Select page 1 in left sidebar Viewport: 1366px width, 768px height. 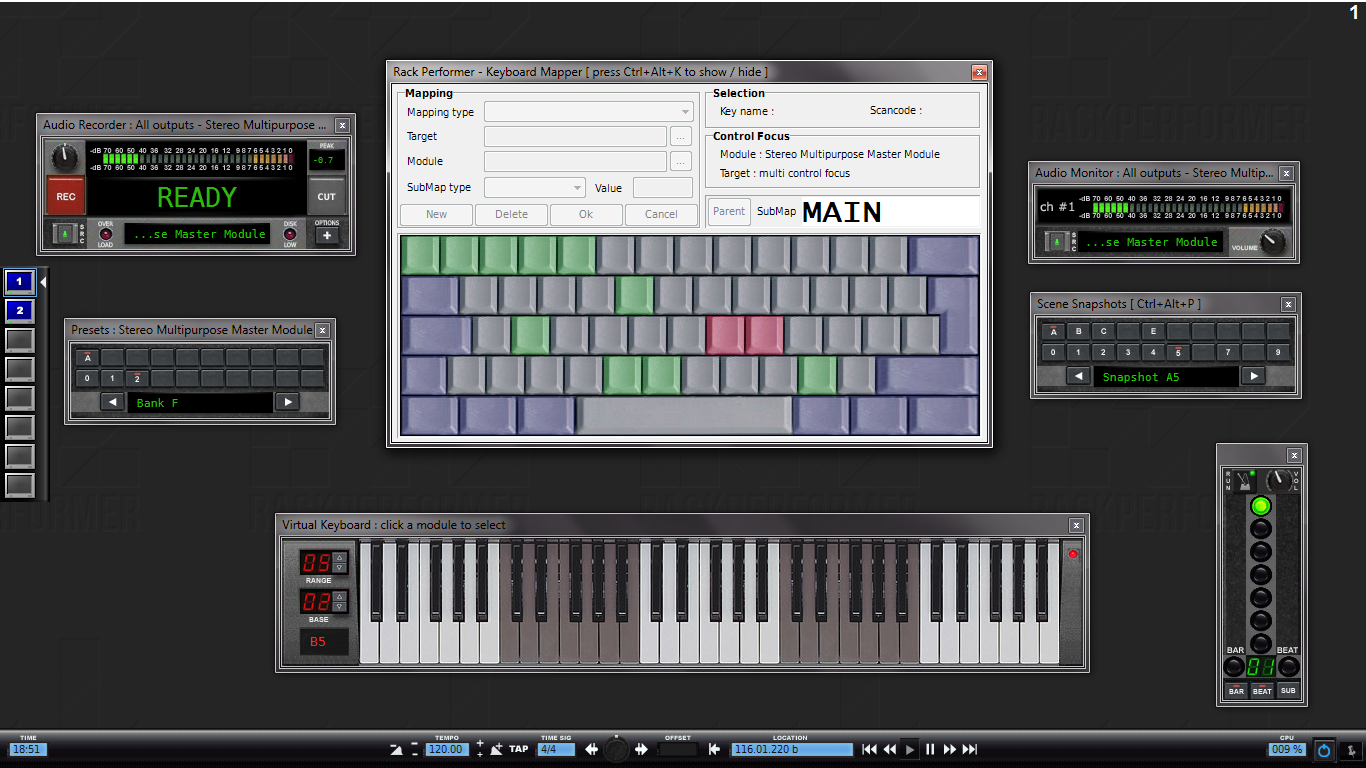19,282
